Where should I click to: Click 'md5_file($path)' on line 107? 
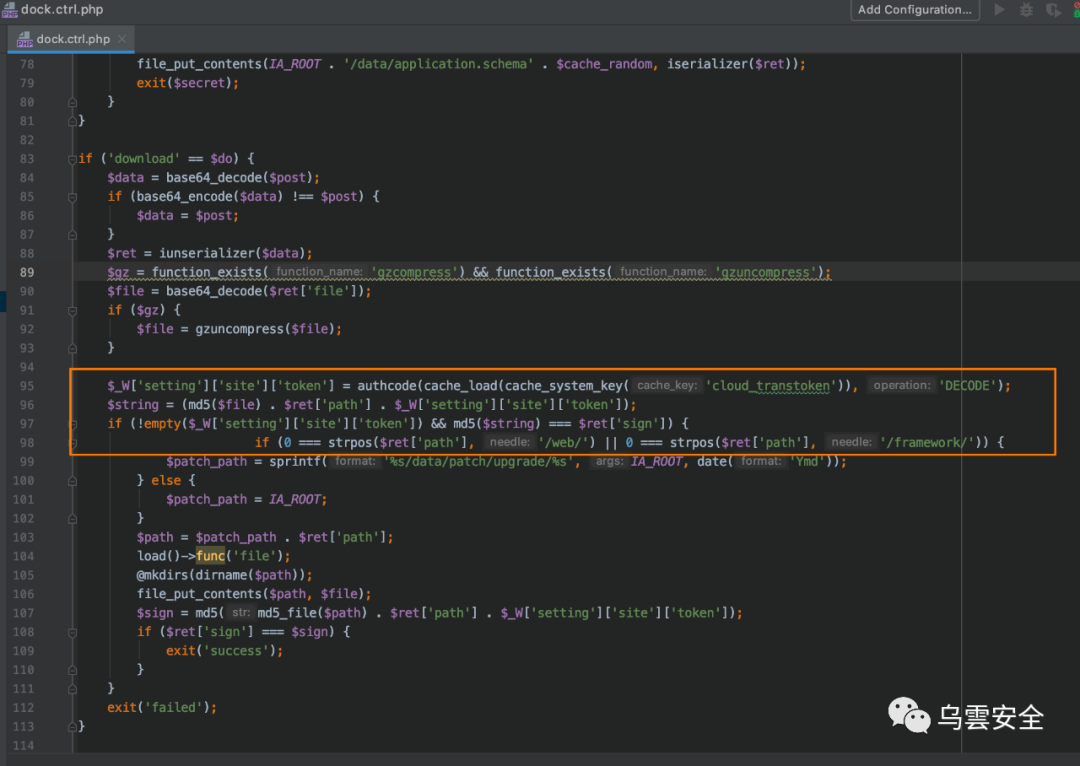(312, 614)
